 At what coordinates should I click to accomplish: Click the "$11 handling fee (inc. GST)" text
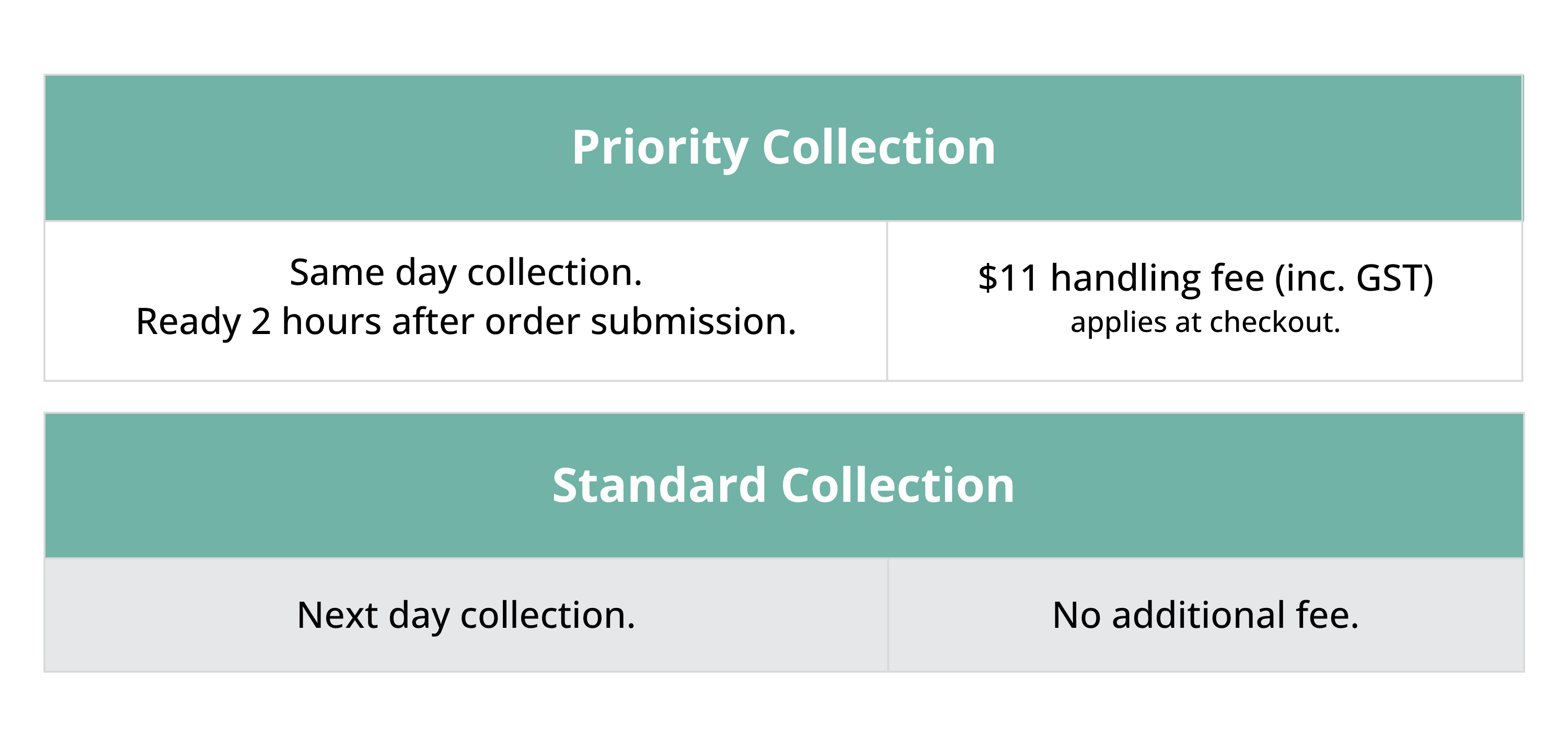pos(1205,278)
